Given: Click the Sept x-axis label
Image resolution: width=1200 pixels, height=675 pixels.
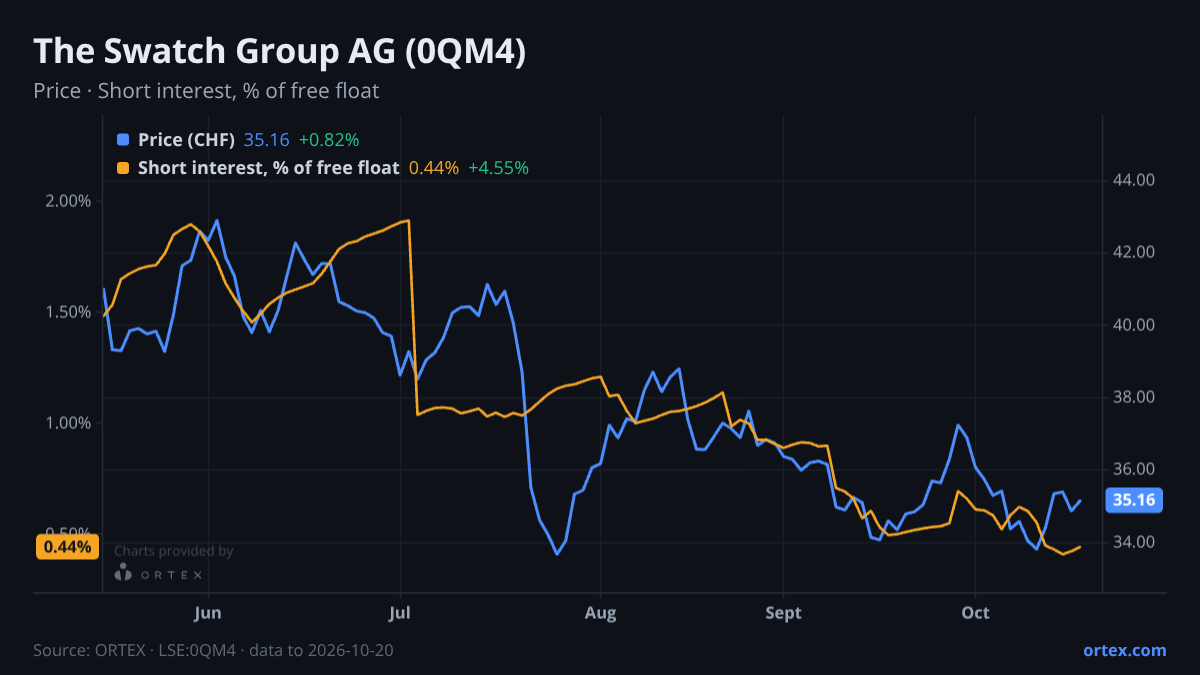Looking at the screenshot, I should point(784,613).
